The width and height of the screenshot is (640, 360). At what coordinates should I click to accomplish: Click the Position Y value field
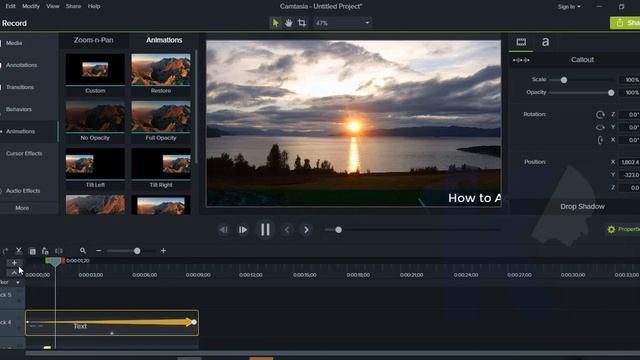pos(630,175)
